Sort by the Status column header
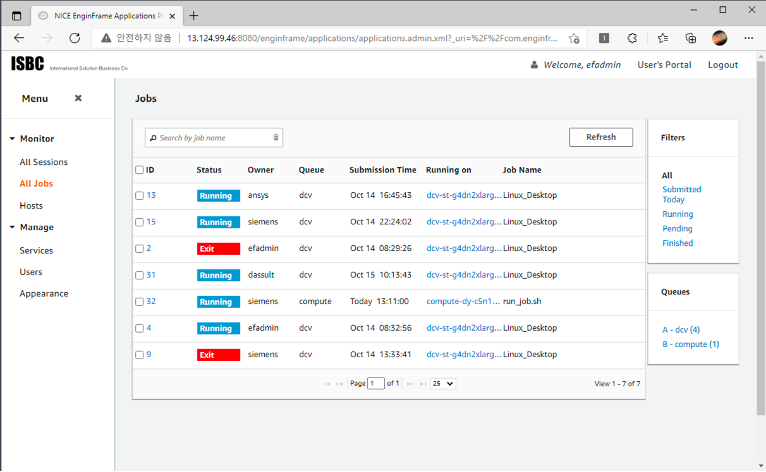The width and height of the screenshot is (766, 472). (209, 170)
